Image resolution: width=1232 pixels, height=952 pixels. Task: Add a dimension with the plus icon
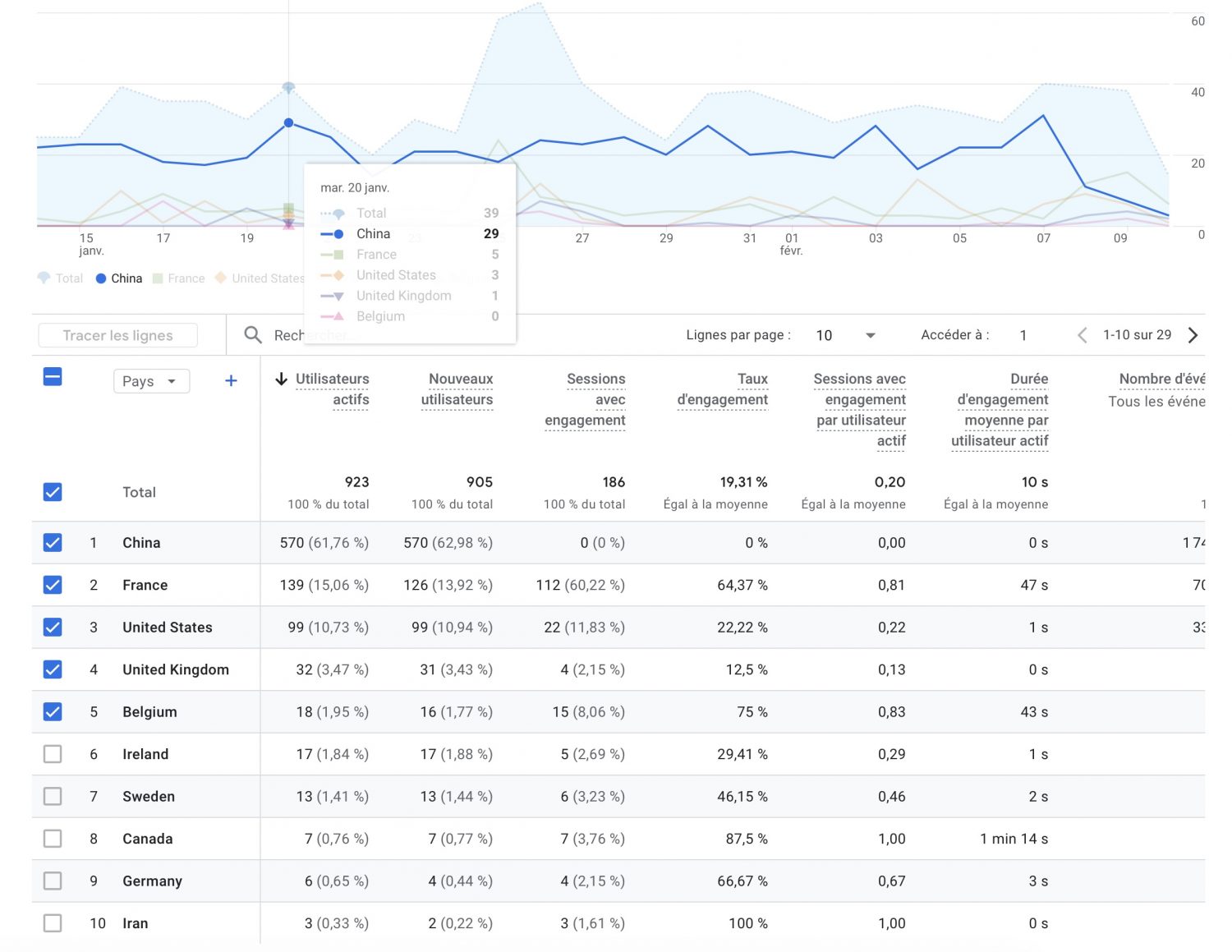(231, 380)
